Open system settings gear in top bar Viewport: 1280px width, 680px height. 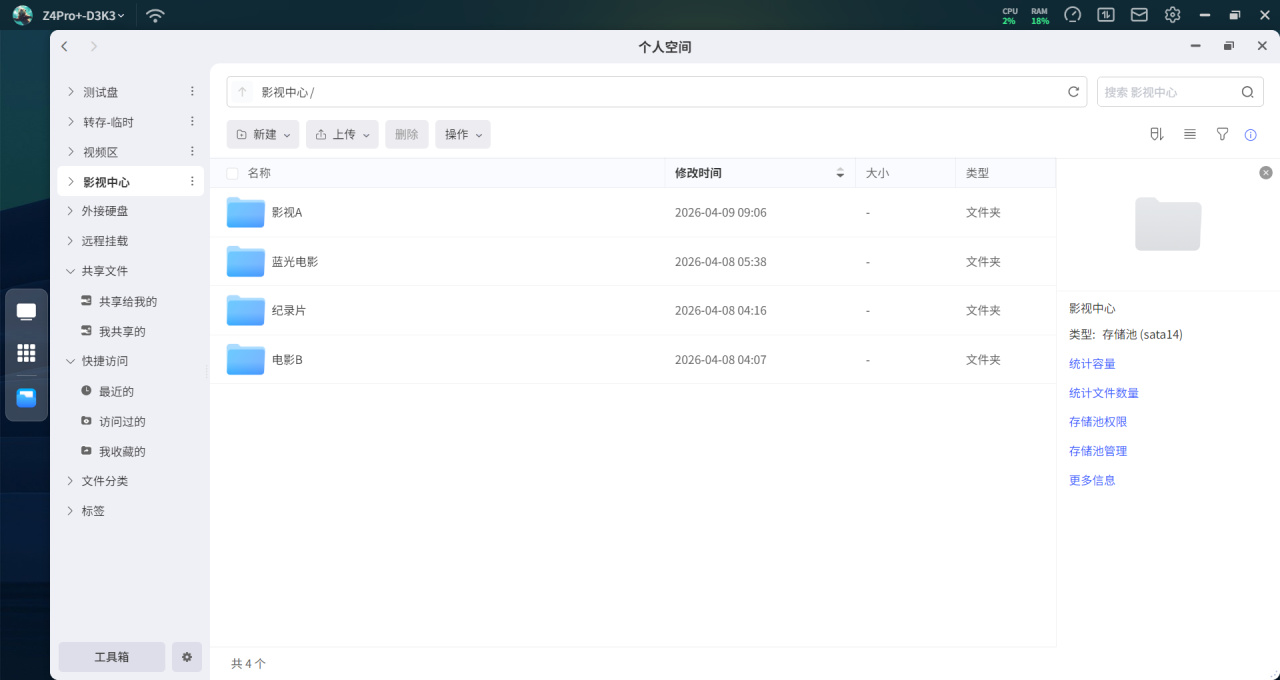point(1173,15)
